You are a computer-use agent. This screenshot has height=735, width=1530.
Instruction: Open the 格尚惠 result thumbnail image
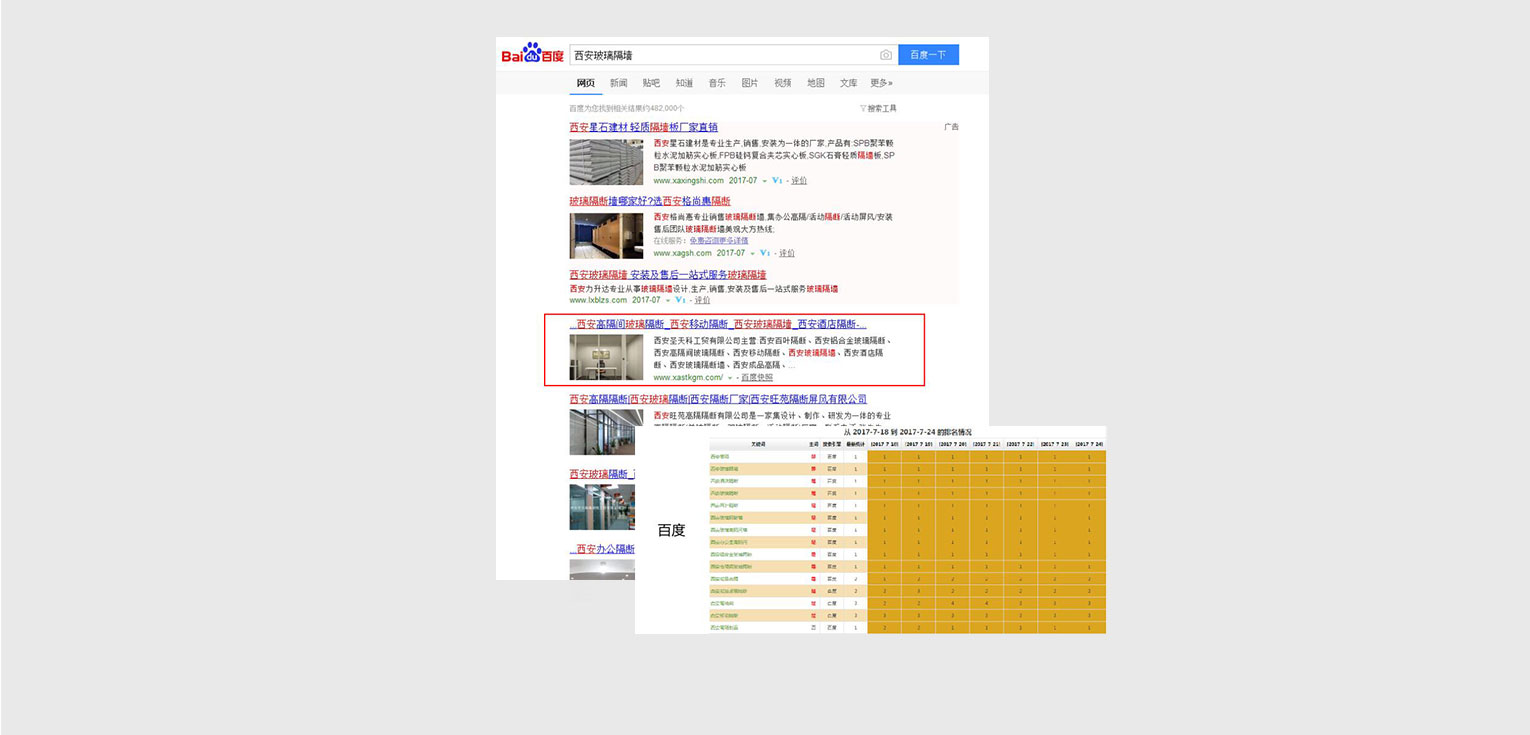pos(607,235)
